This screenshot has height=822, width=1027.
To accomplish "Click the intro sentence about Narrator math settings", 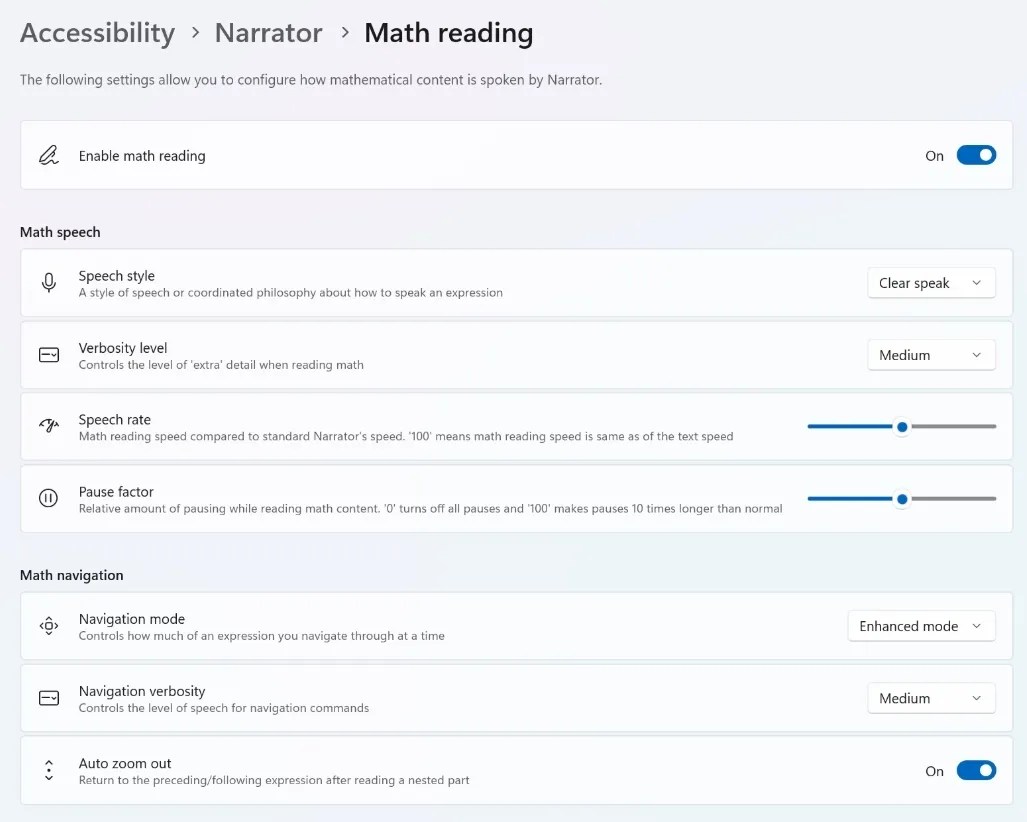I will [310, 80].
